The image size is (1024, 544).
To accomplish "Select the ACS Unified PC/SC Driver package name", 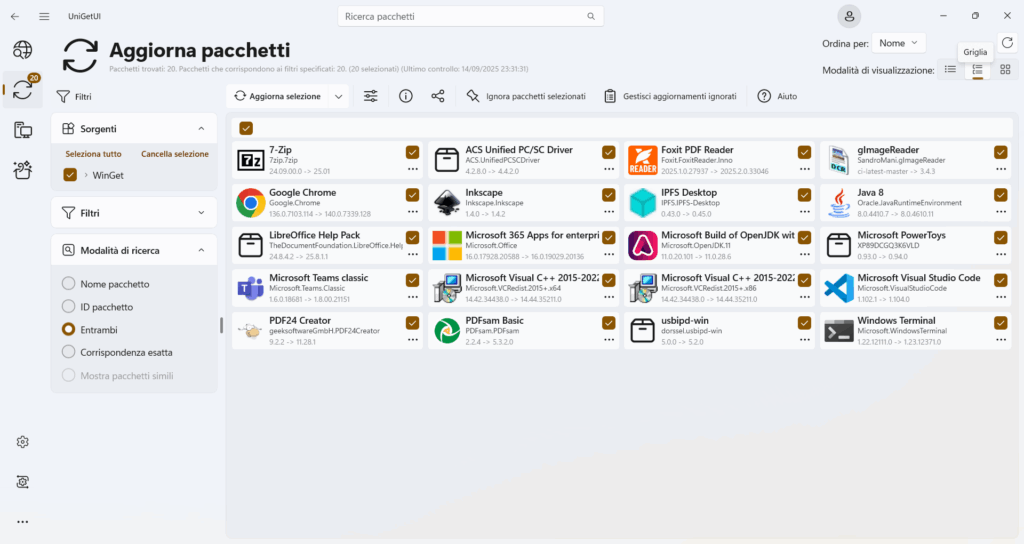I will pyautogui.click(x=519, y=150).
